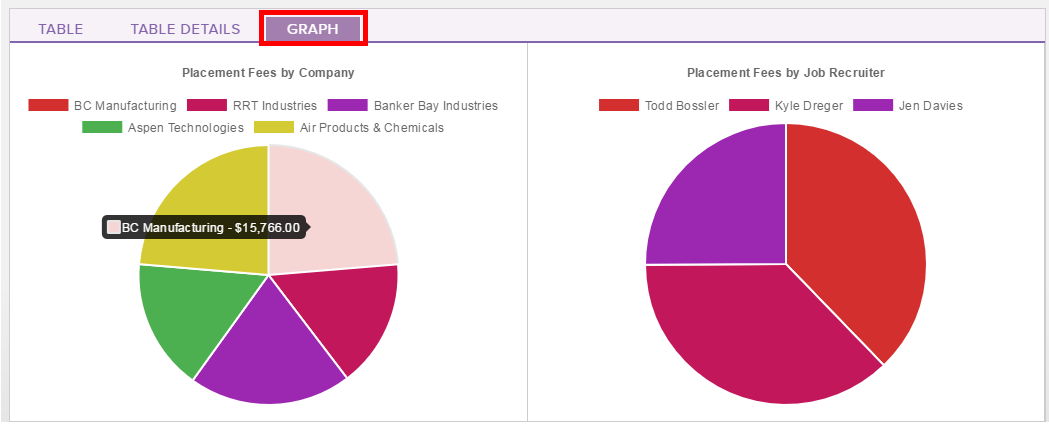This screenshot has width=1049, height=426.
Task: Click the Aspen Technologies legend label
Action: (x=186, y=128)
